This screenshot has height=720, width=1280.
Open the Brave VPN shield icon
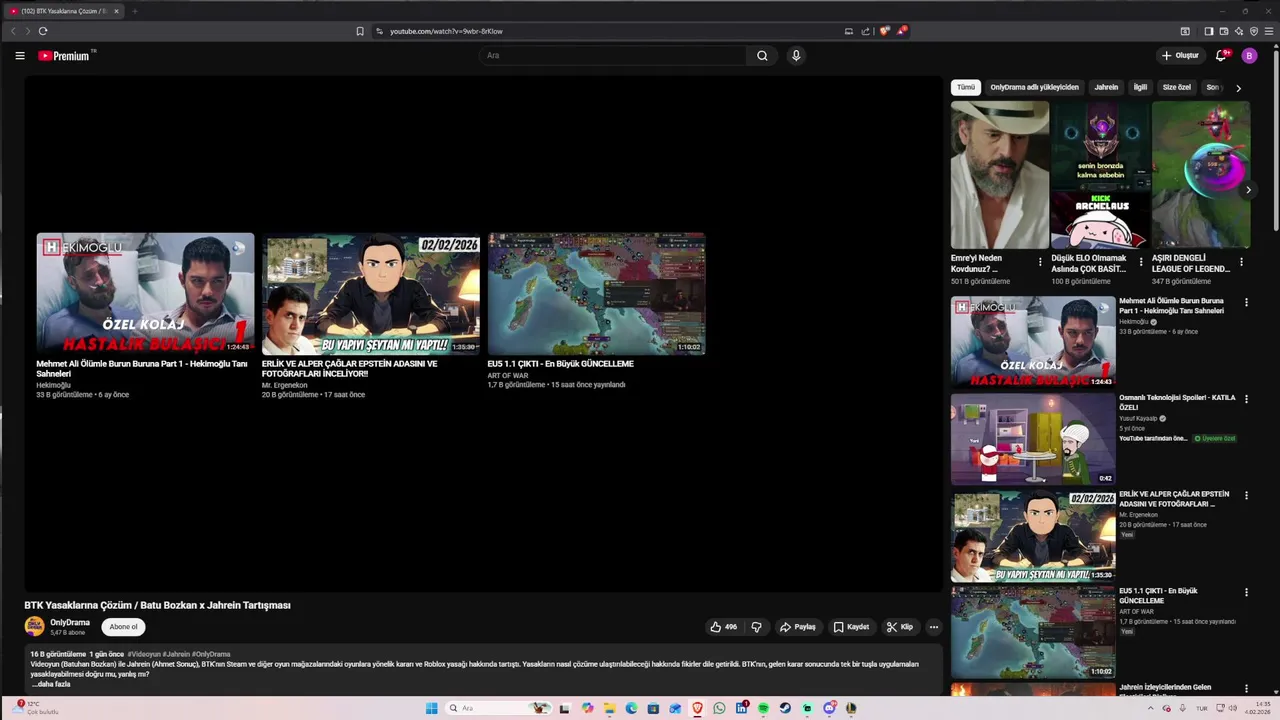pyautogui.click(x=1254, y=31)
